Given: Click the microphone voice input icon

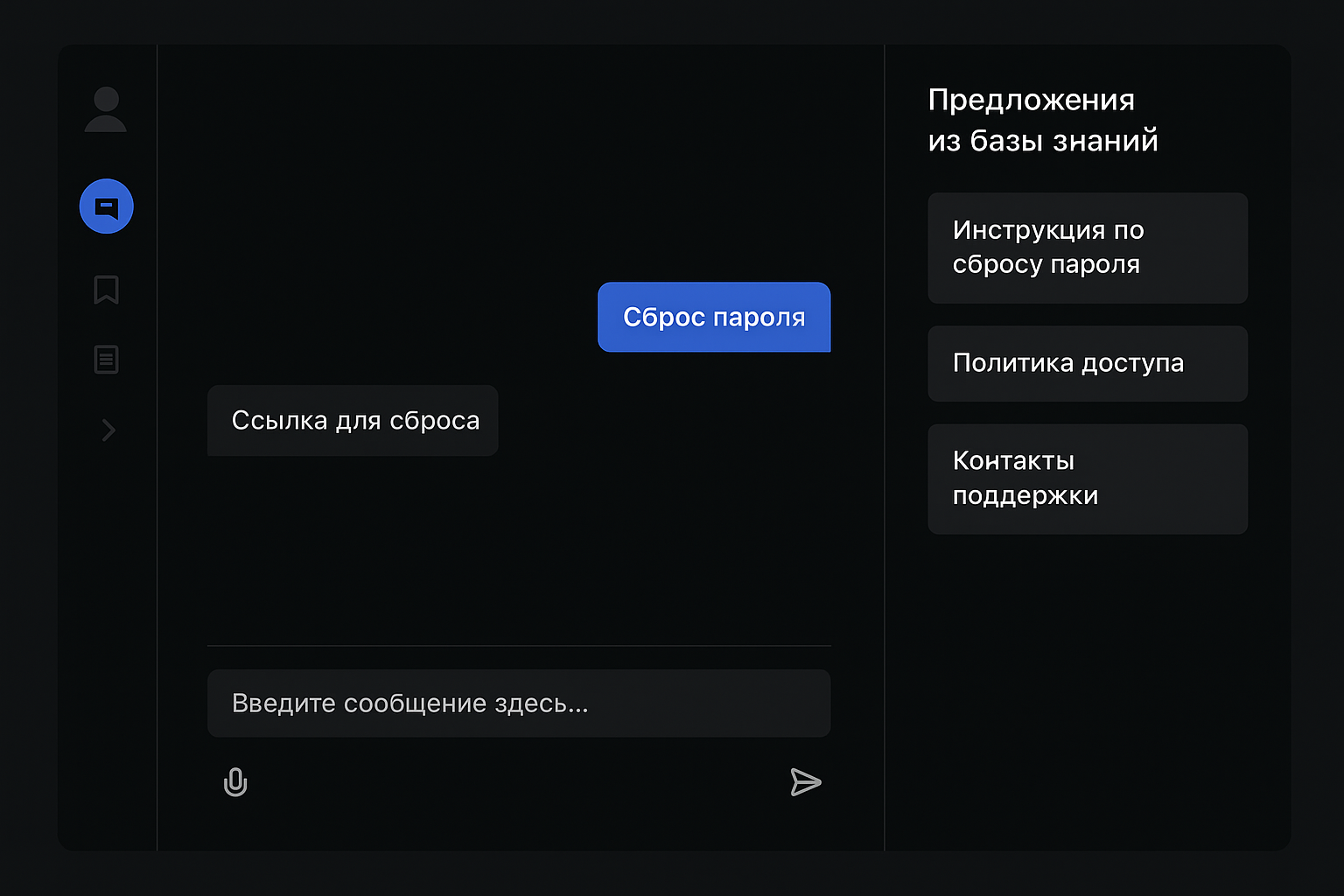Looking at the screenshot, I should click(x=235, y=782).
